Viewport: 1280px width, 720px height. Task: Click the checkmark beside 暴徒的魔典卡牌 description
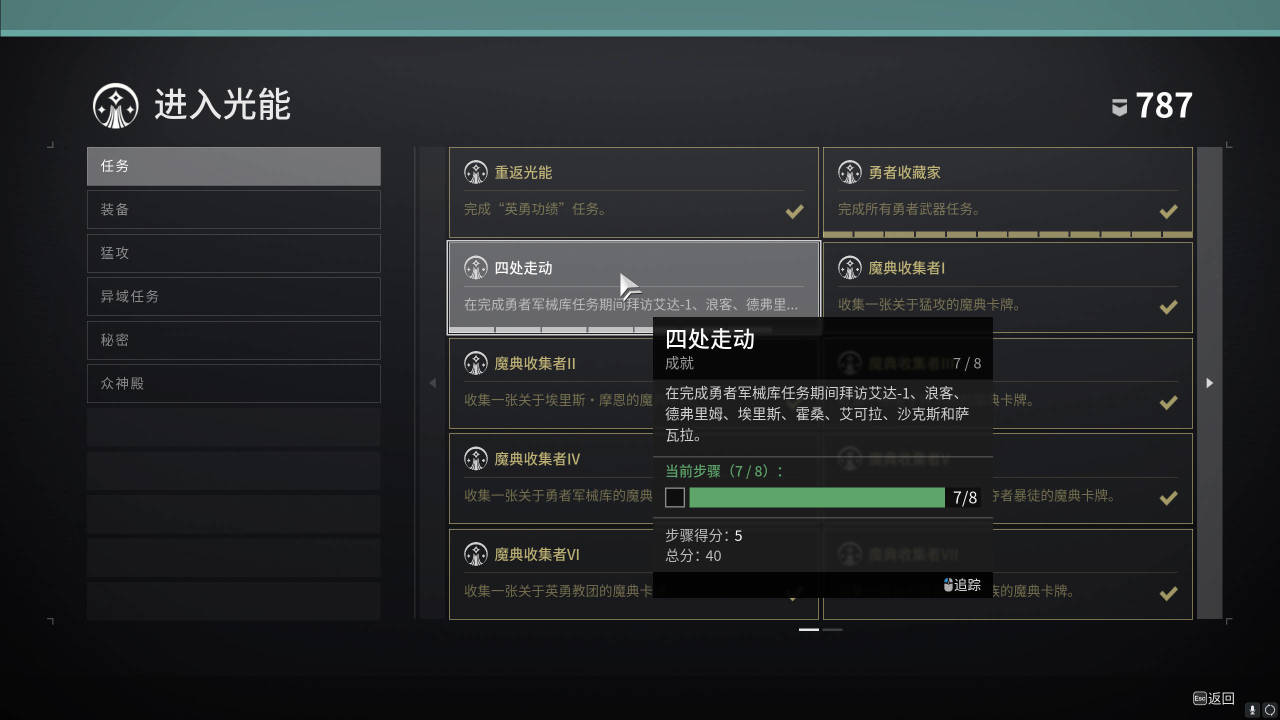click(x=1168, y=497)
